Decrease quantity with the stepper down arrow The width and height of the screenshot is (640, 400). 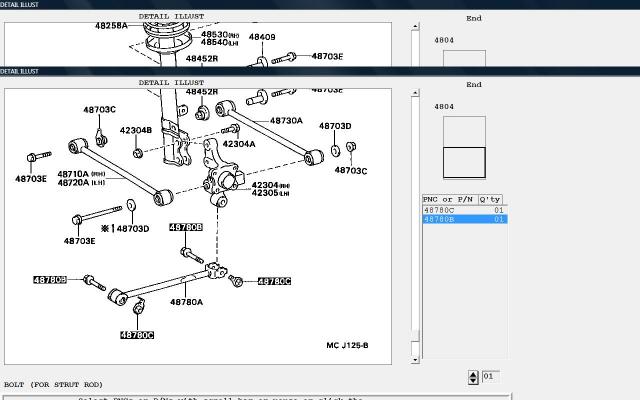pos(473,380)
